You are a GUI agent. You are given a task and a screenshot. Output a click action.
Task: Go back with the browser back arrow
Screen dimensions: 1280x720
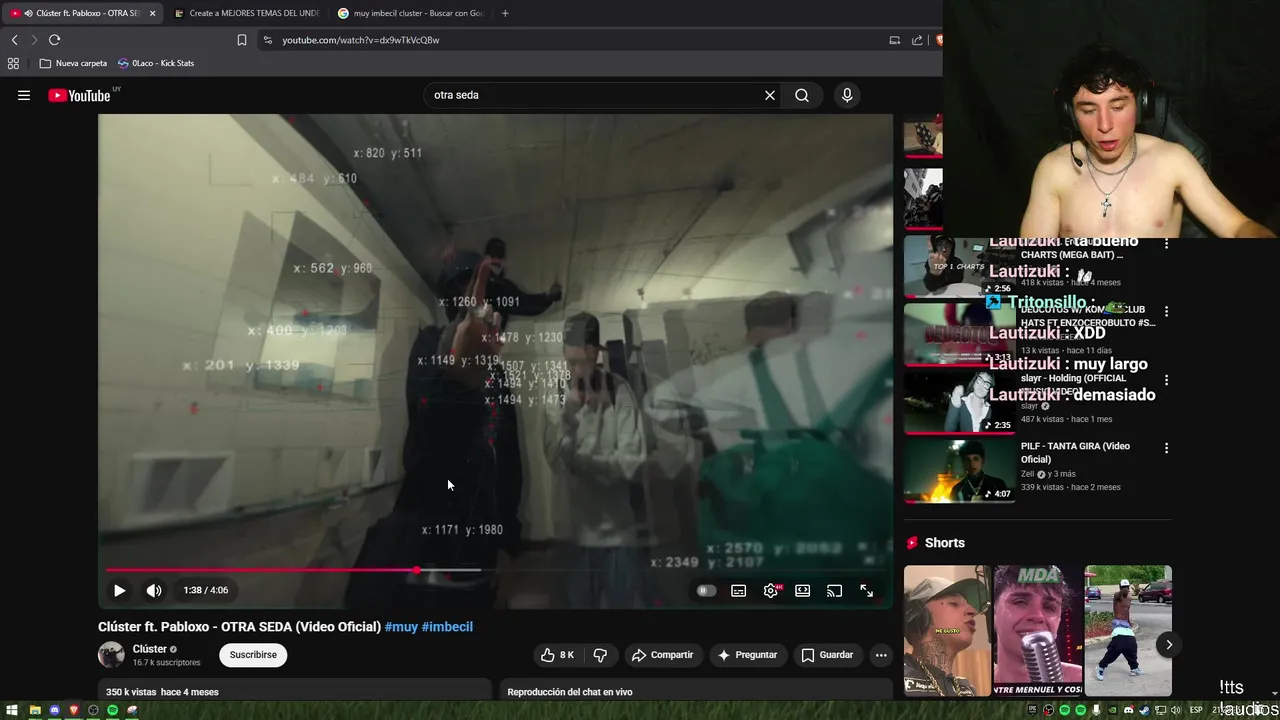click(x=14, y=40)
